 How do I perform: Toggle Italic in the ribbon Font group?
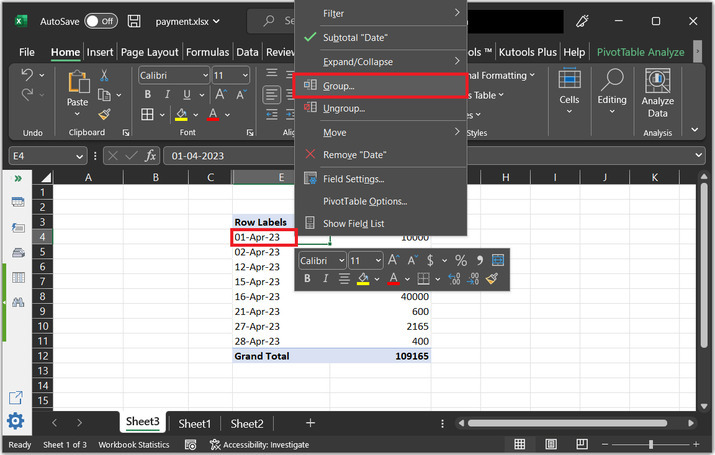pos(167,94)
